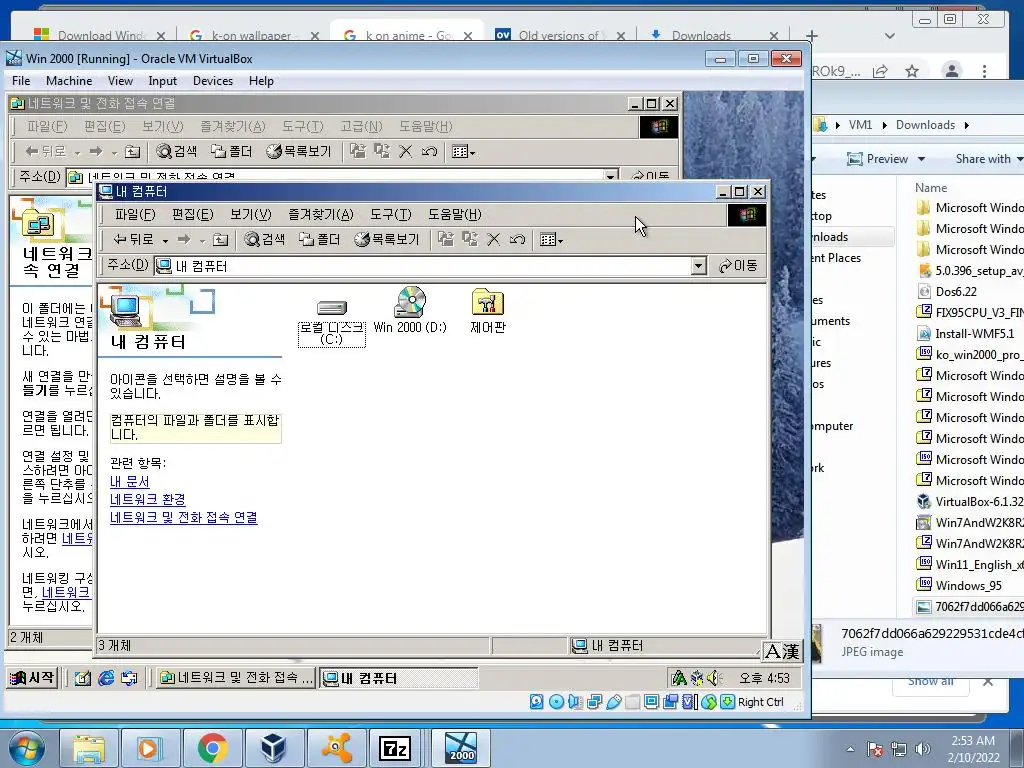Open 고급(N) menu in network connections window

[x=361, y=126]
